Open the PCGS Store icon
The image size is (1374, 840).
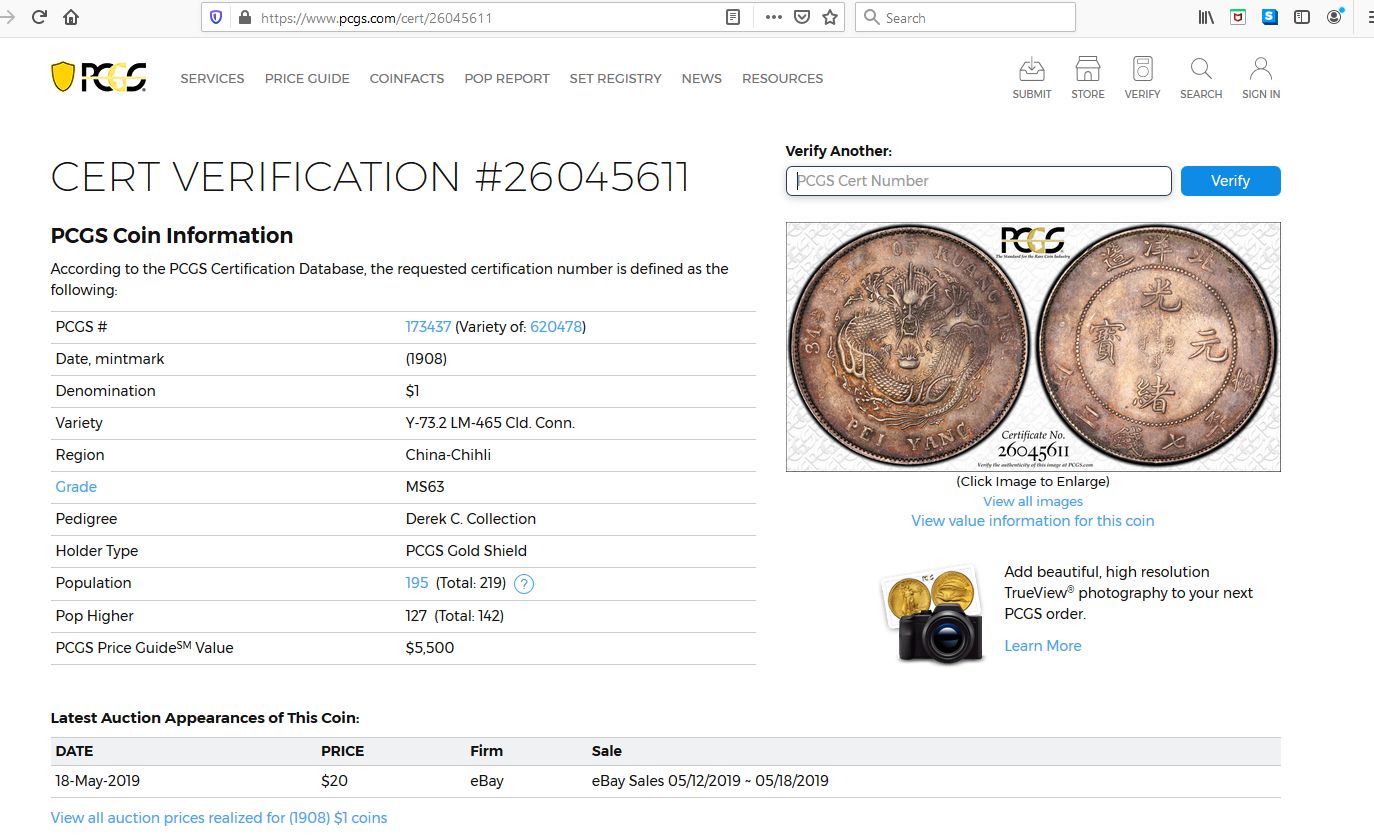coord(1087,70)
